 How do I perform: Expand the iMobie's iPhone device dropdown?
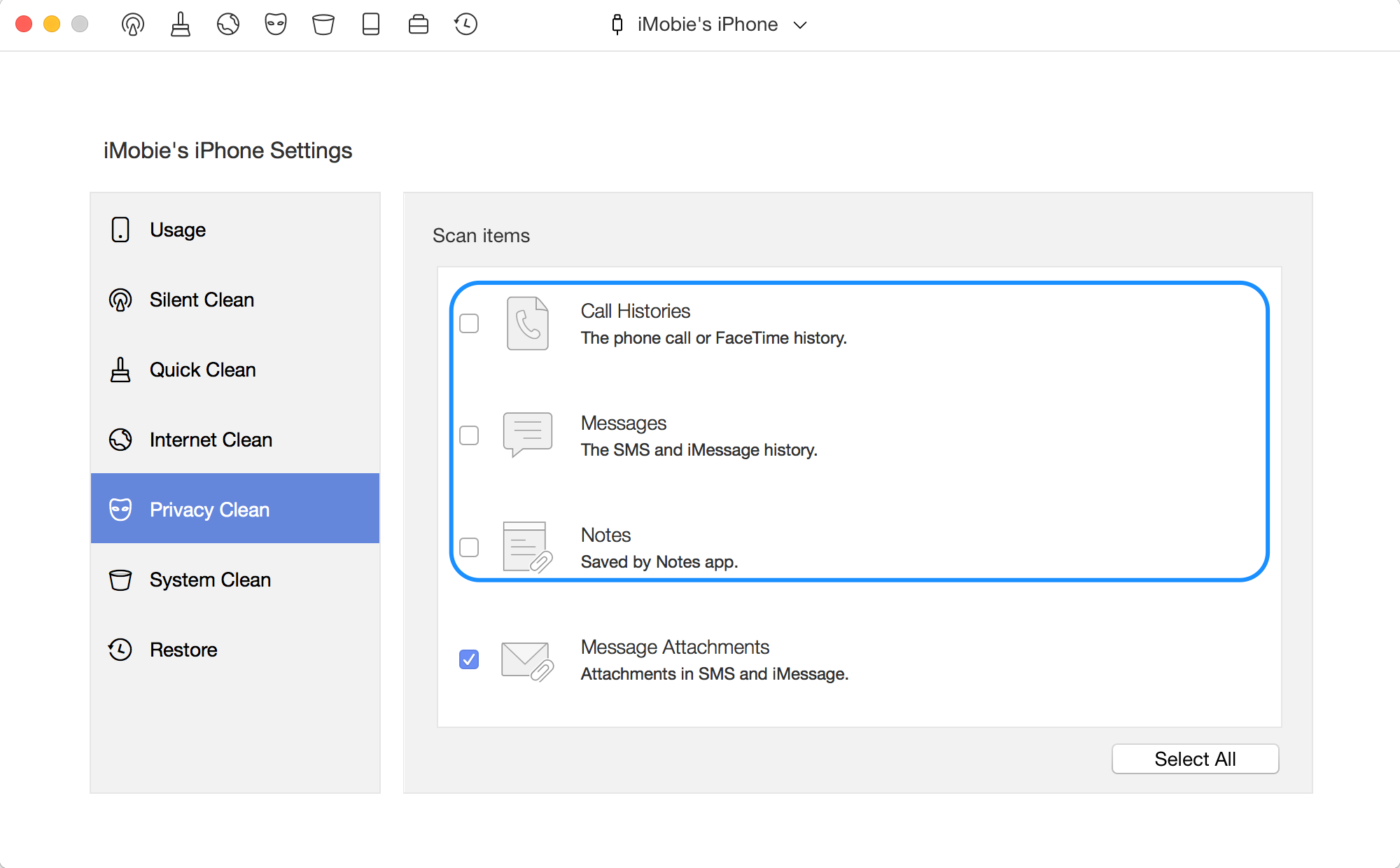point(800,25)
